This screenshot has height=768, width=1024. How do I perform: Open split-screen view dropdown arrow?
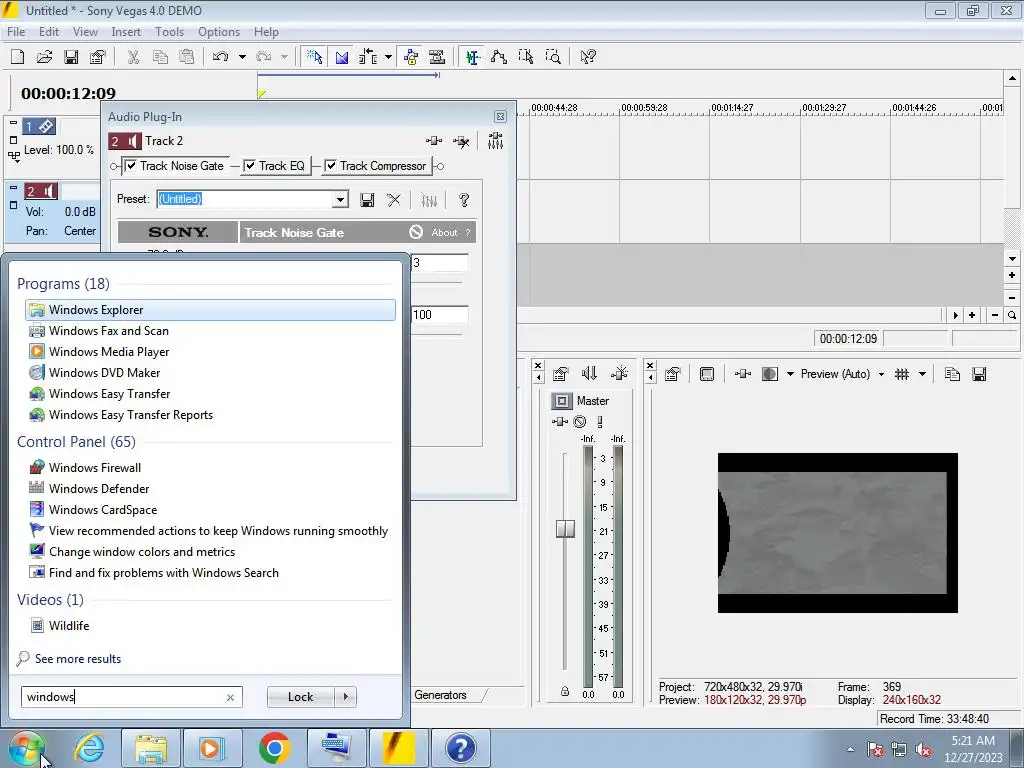coord(790,374)
